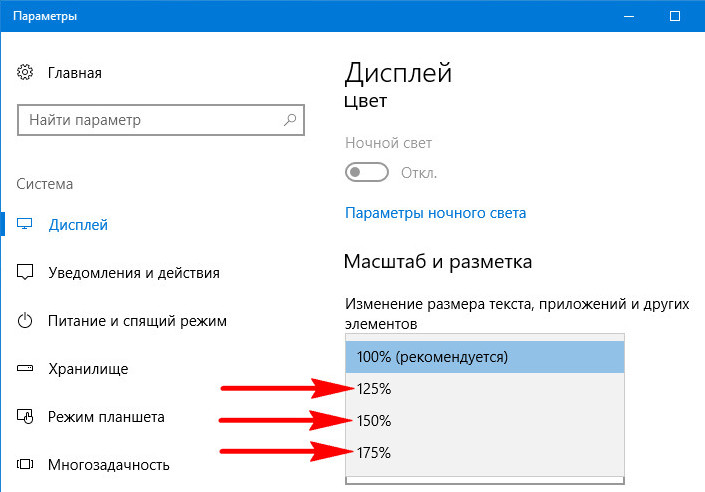
Task: Open Параметры ночного света link
Action: point(435,213)
